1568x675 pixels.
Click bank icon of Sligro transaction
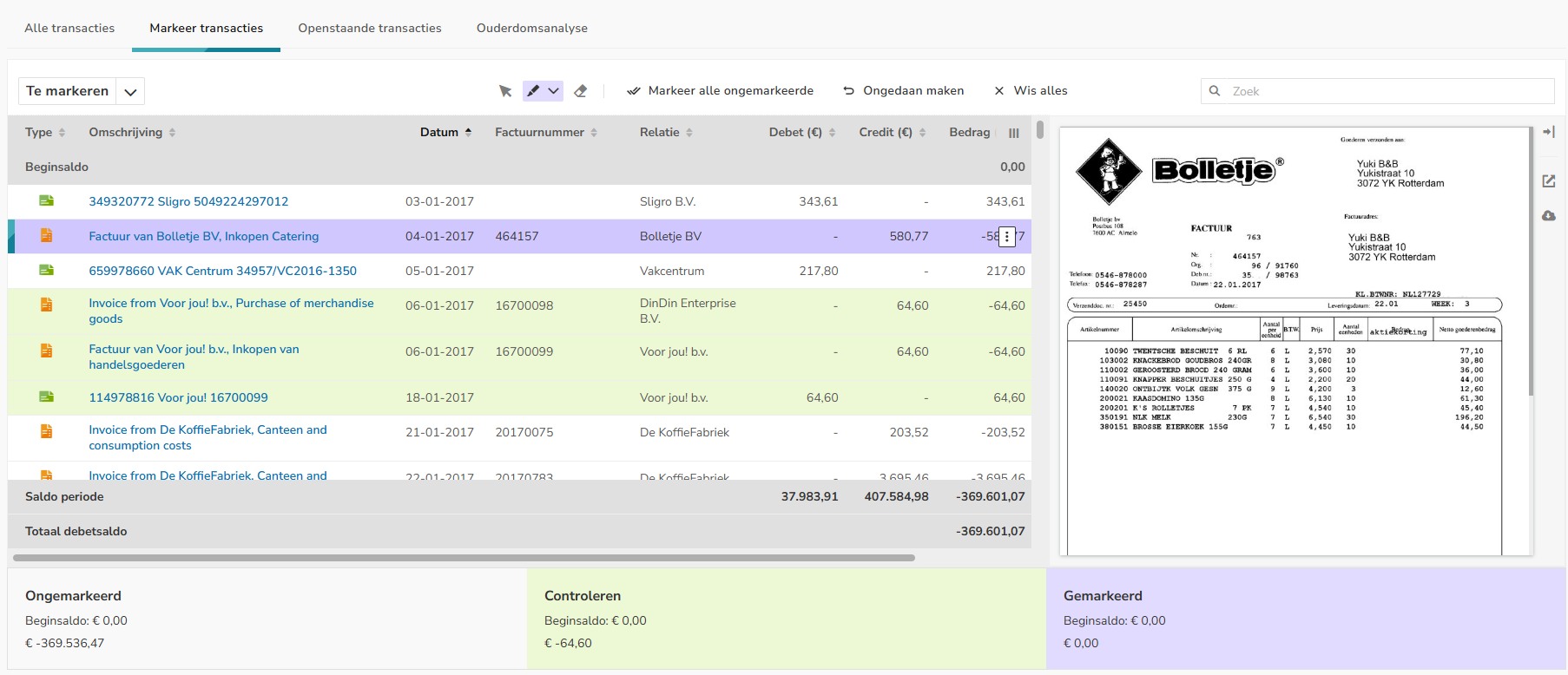coord(47,201)
